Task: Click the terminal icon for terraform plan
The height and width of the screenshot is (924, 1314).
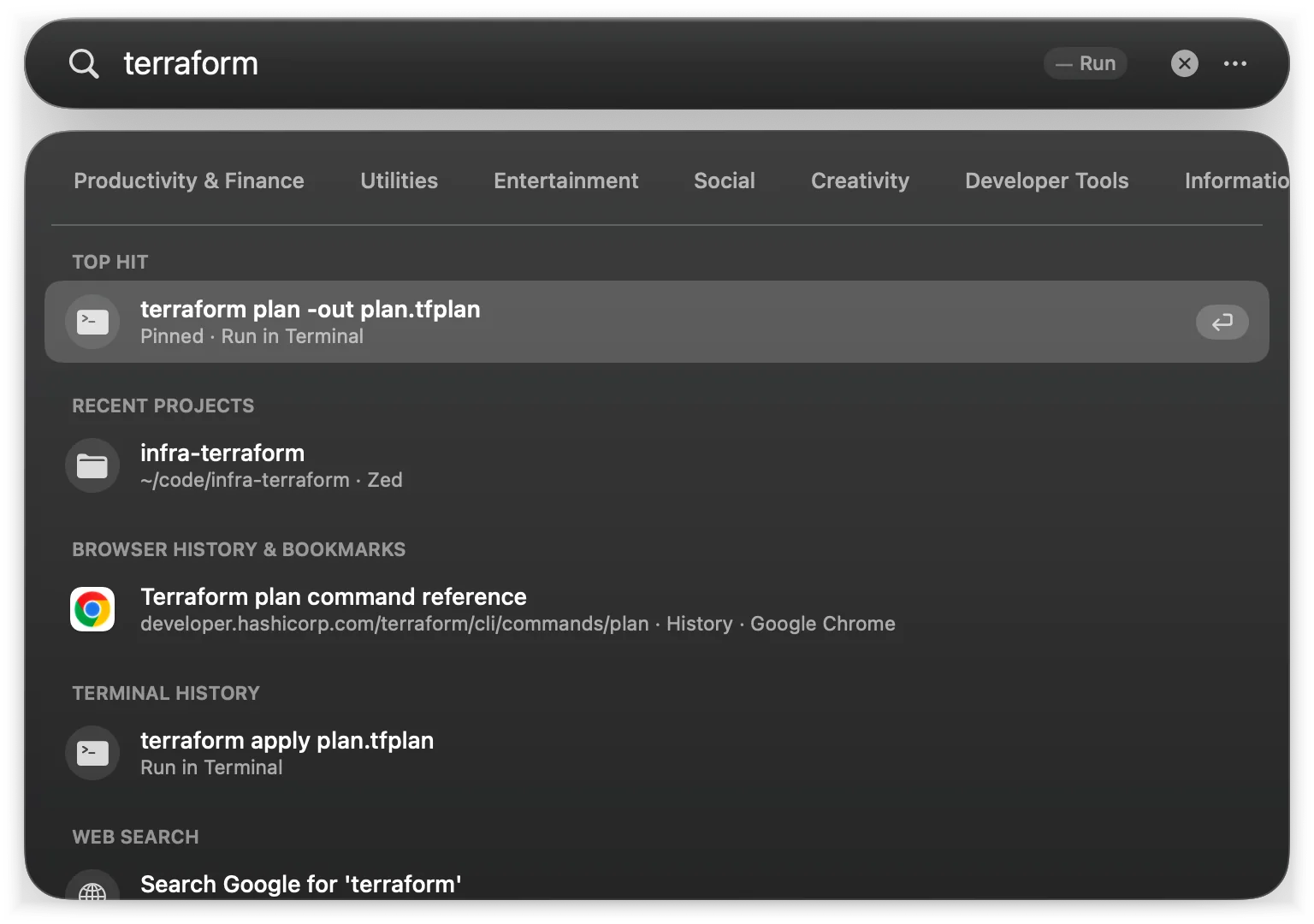Action: pyautogui.click(x=92, y=322)
